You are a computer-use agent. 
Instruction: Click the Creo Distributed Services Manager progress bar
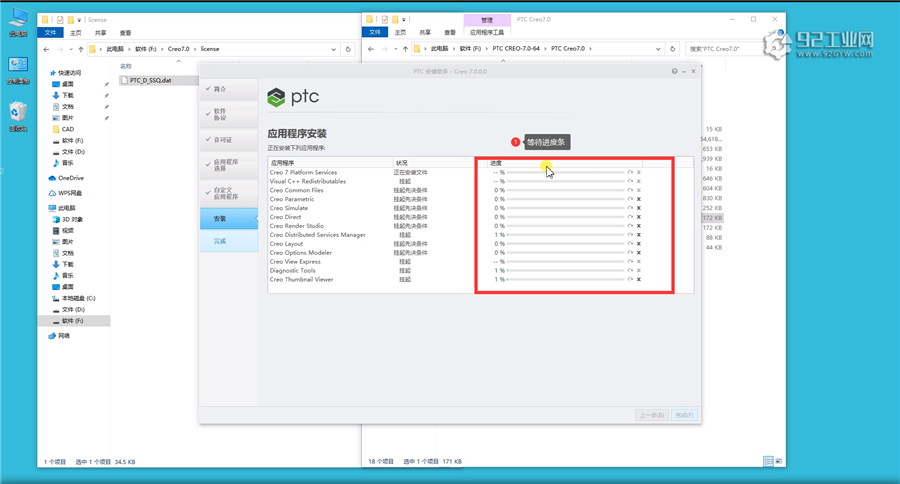tap(565, 235)
